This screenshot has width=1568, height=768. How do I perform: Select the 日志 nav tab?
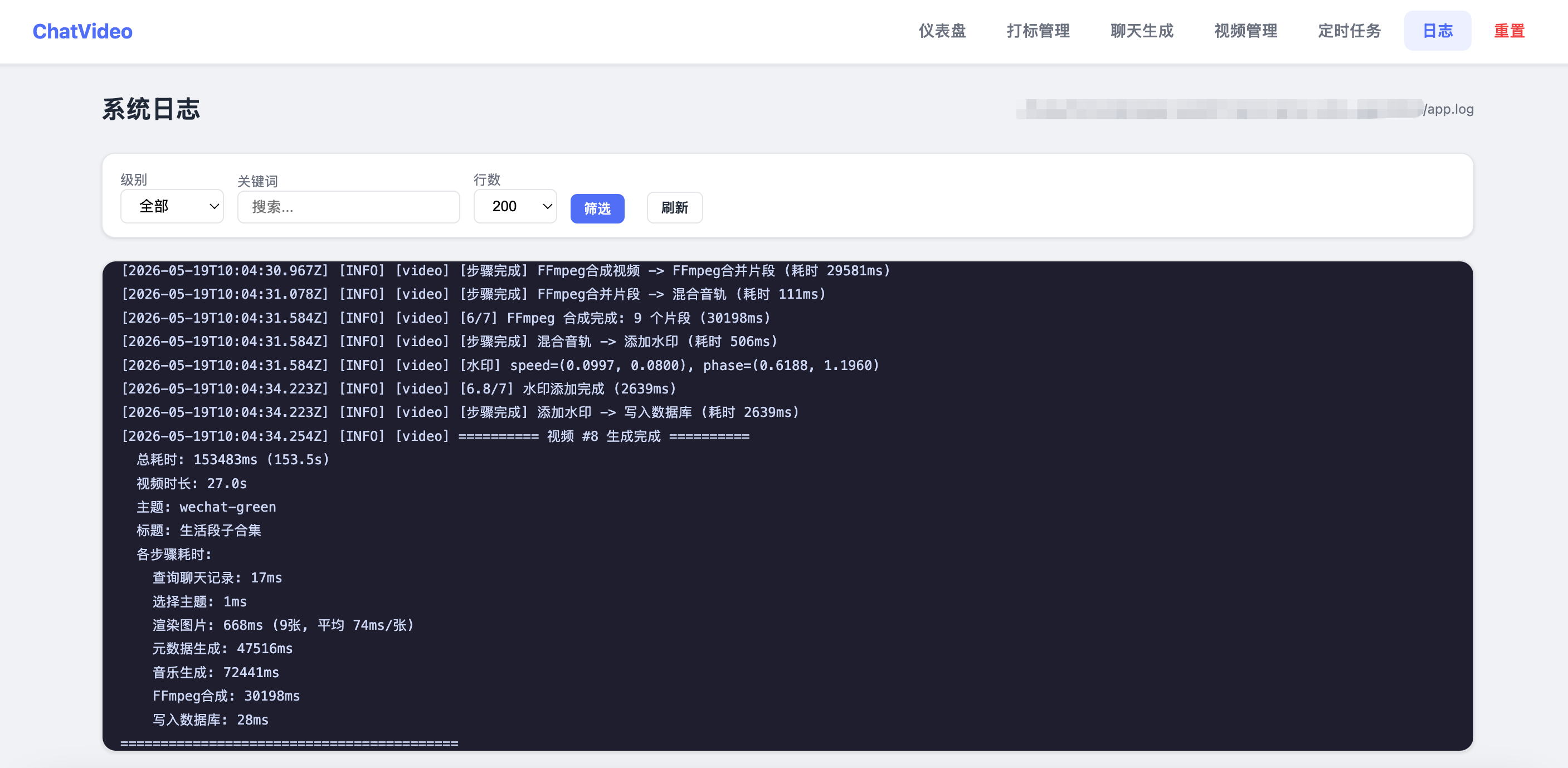[1437, 31]
